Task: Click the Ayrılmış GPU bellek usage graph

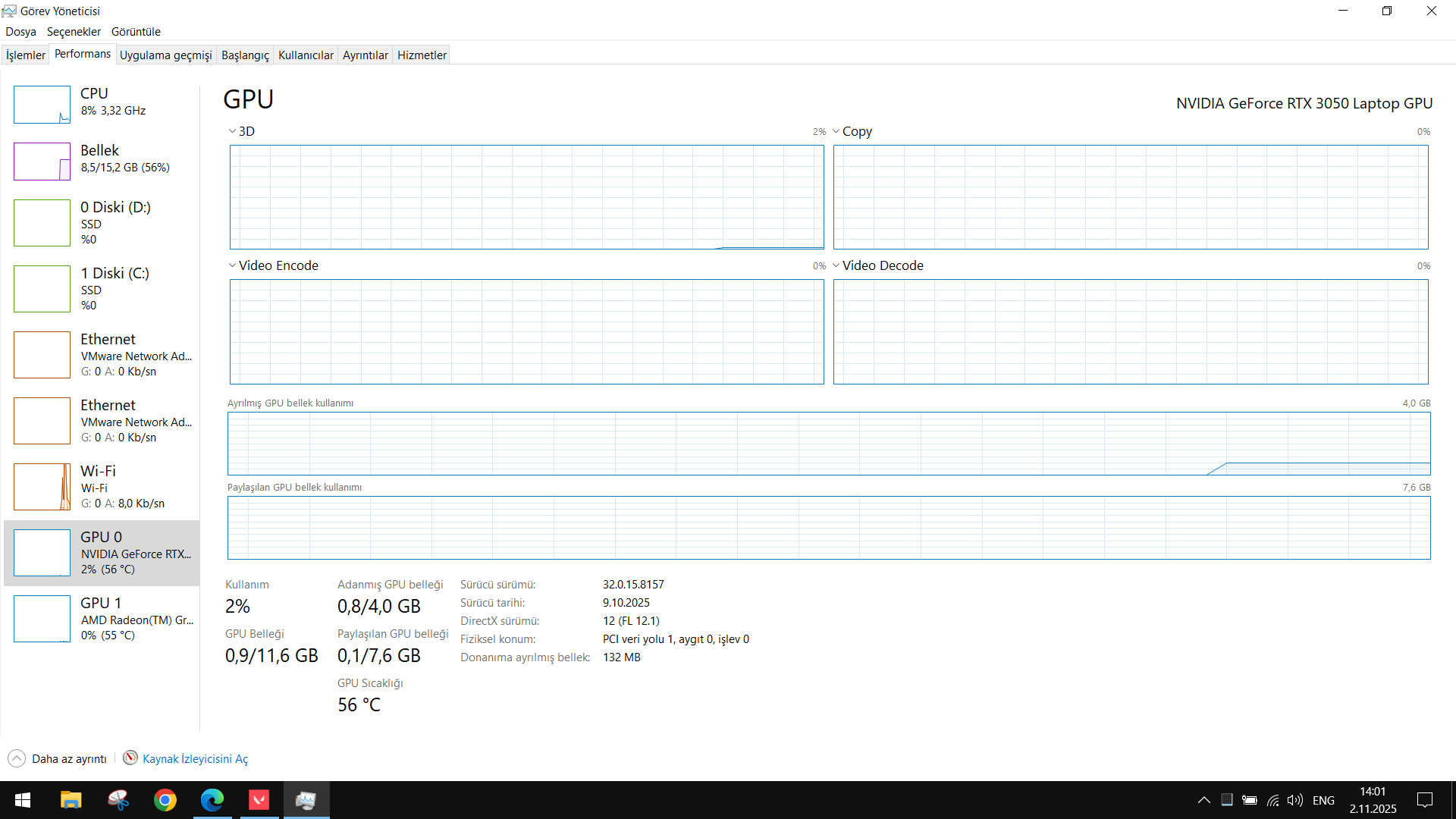Action: coord(828,444)
